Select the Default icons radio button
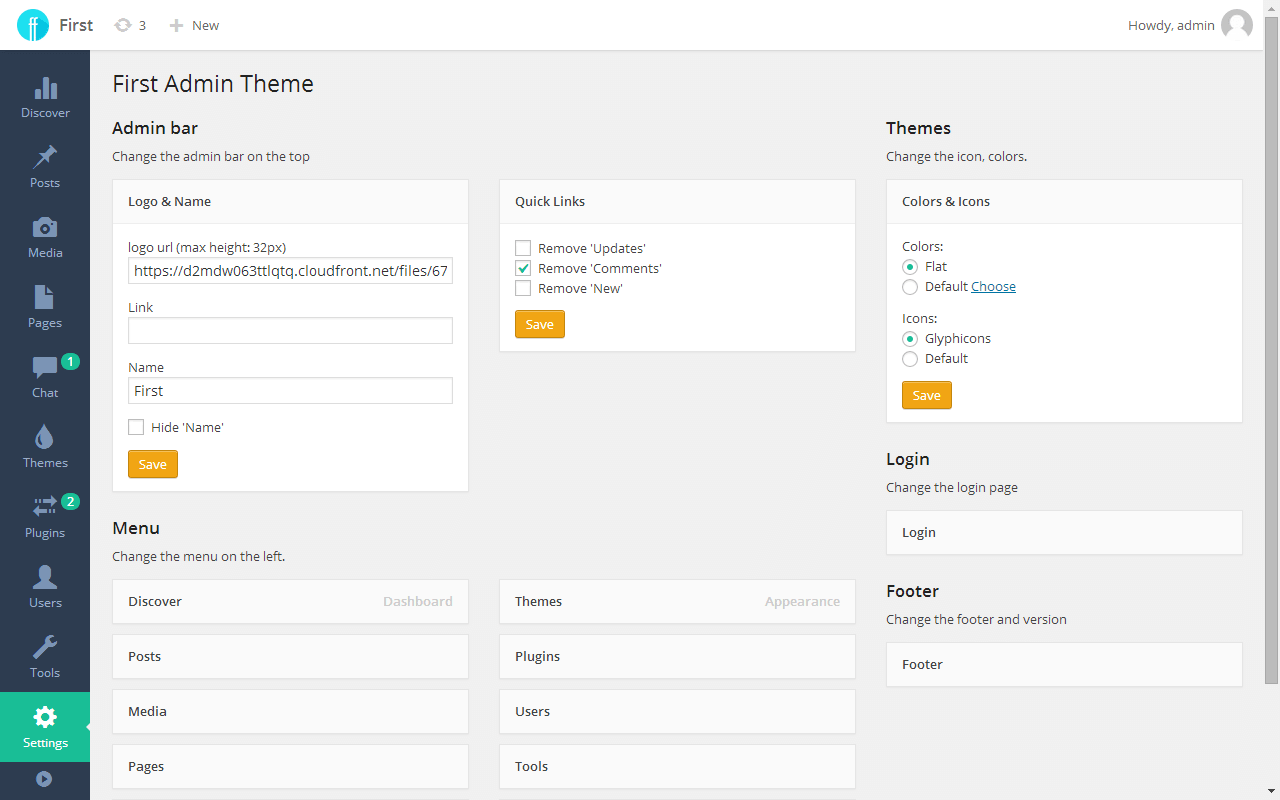The width and height of the screenshot is (1280, 800). click(910, 359)
